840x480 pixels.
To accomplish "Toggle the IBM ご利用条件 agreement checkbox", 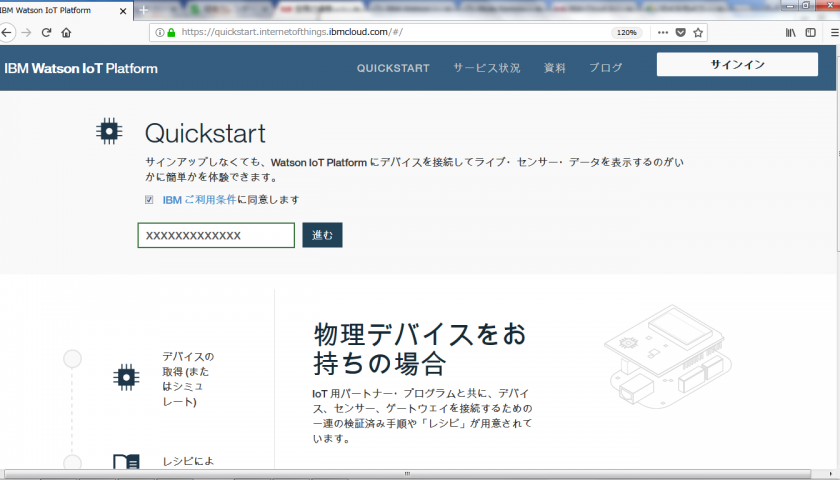I will [150, 200].
